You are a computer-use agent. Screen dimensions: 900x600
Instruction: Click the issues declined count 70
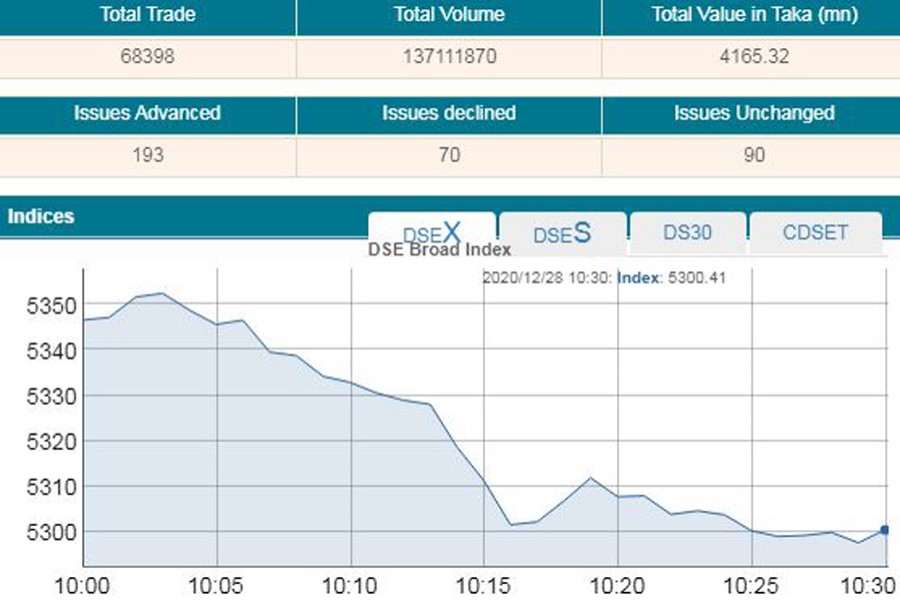click(449, 155)
